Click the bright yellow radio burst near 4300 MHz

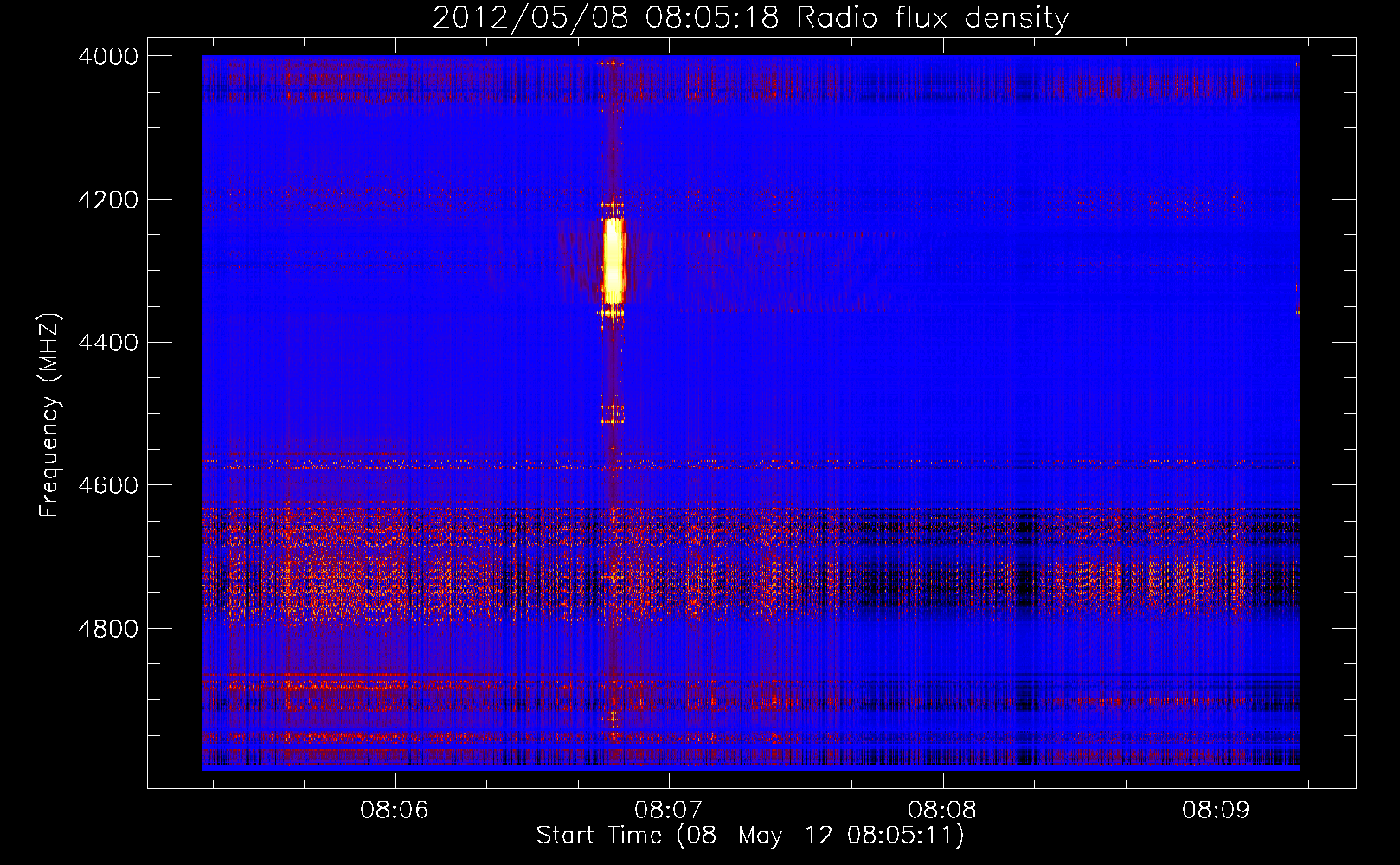pos(613,261)
